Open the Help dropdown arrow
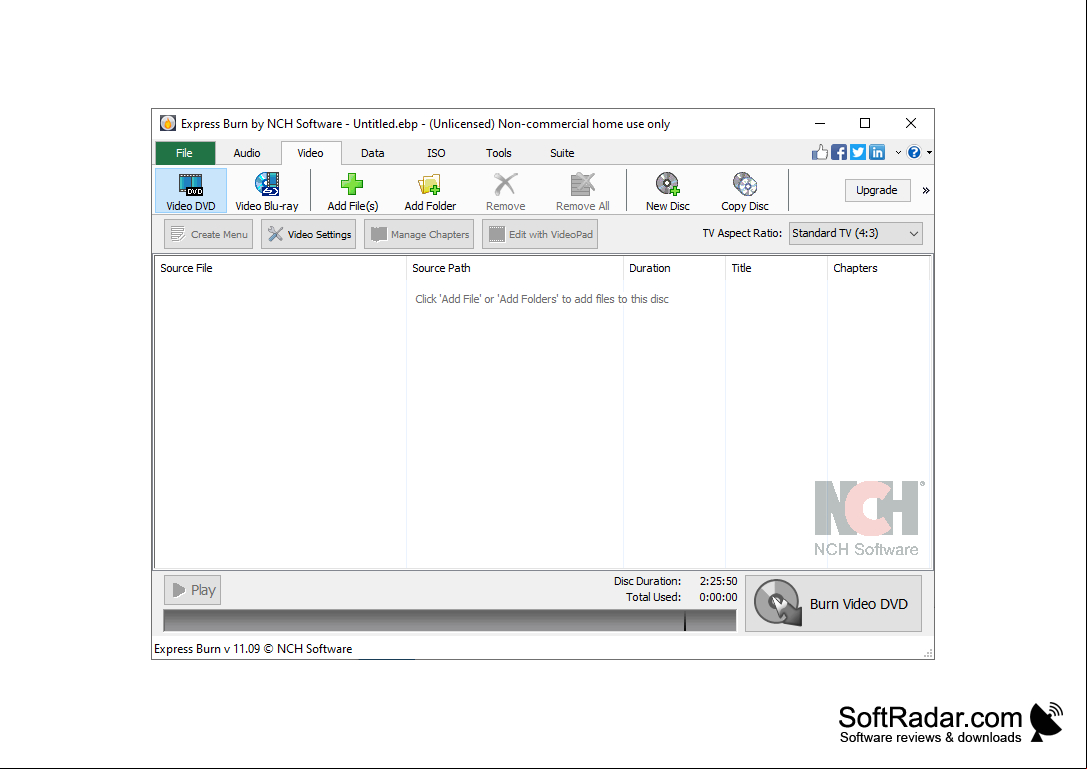The image size is (1087, 769). click(x=929, y=153)
